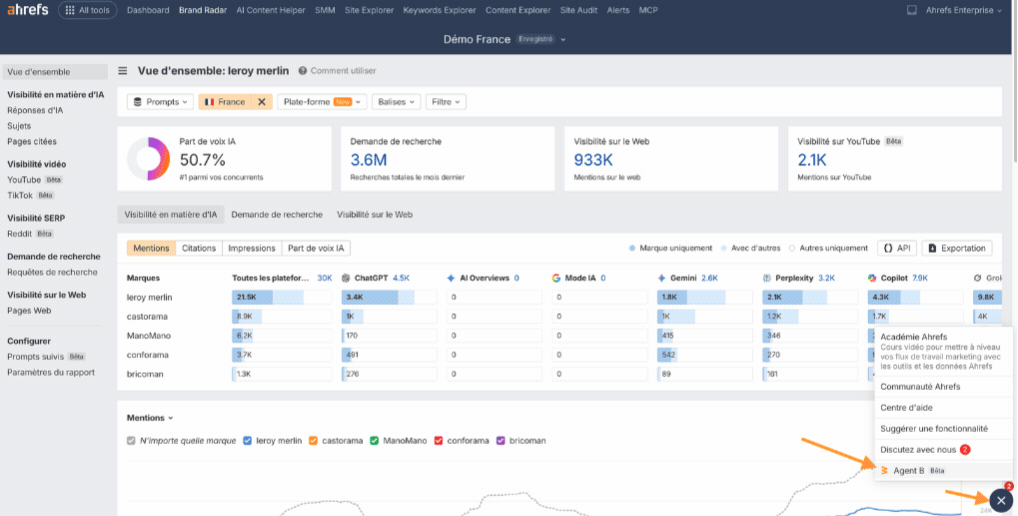
Task: Click the Perplexity icon in table header
Action: coord(767,278)
